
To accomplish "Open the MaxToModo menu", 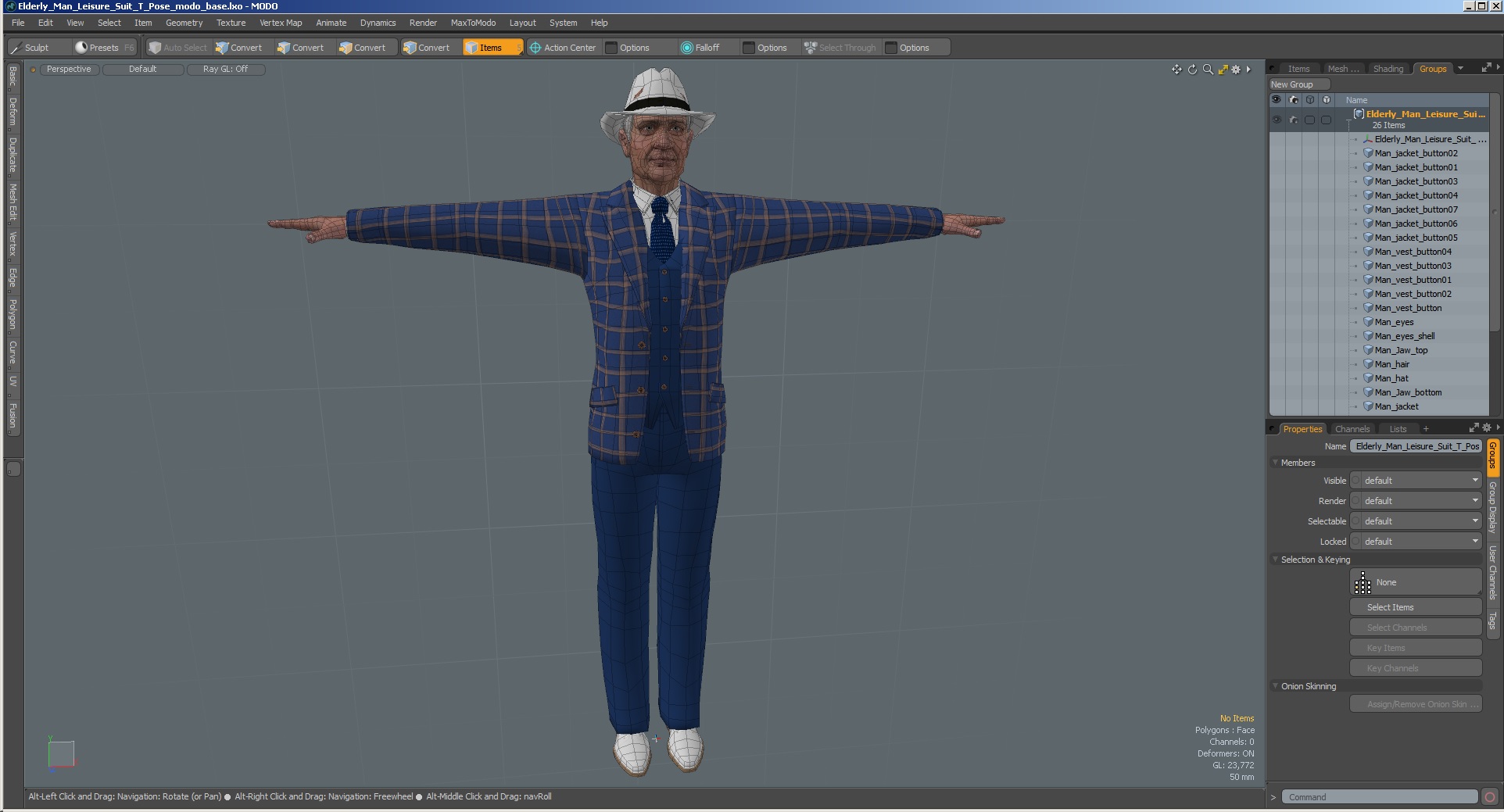I will click(x=473, y=23).
